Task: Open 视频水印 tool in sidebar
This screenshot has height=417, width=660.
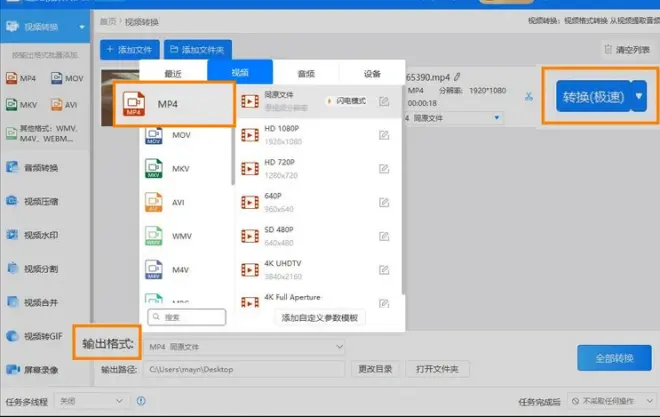Action: (x=40, y=235)
